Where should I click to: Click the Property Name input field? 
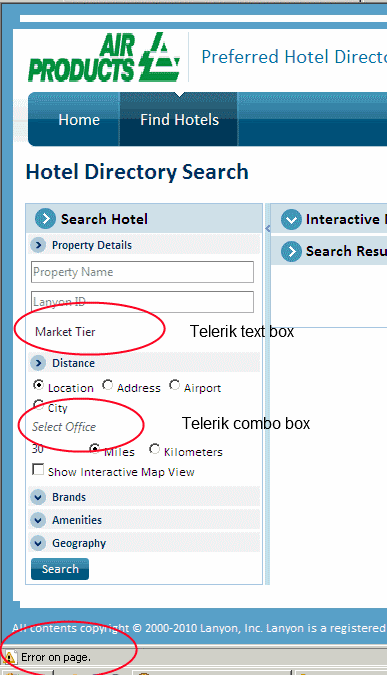click(x=142, y=272)
